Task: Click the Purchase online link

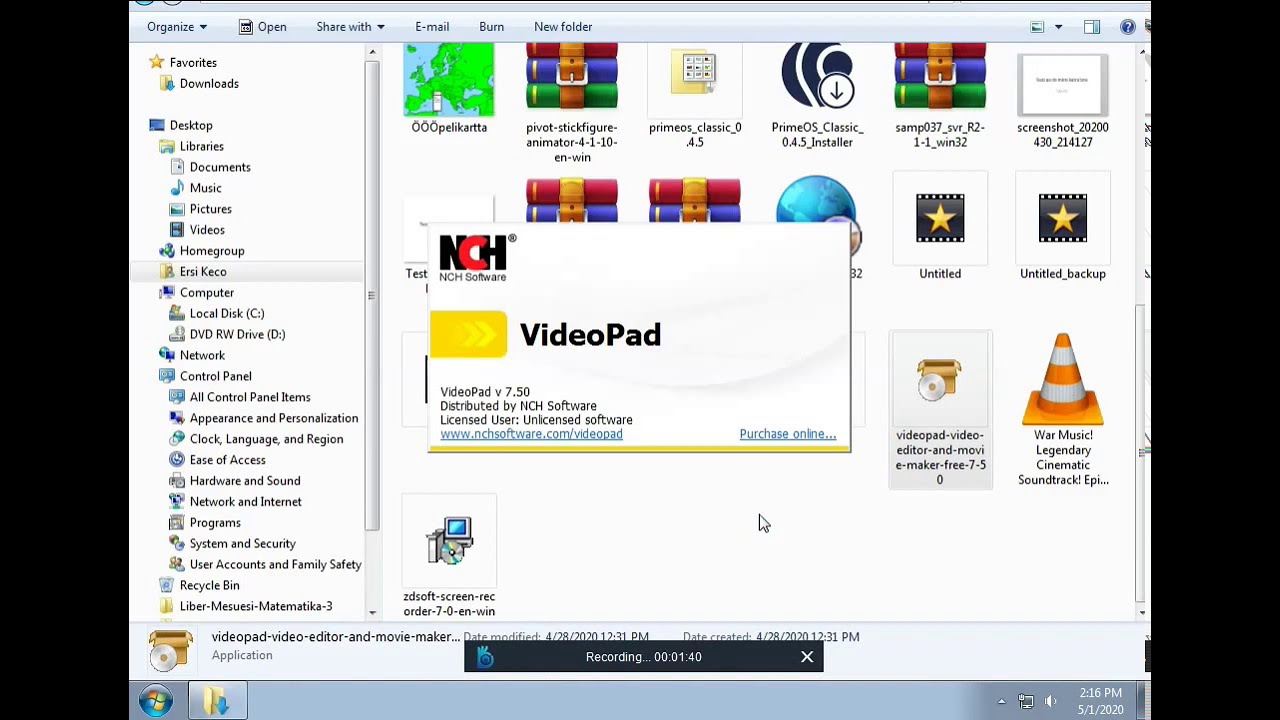Action: tap(787, 434)
